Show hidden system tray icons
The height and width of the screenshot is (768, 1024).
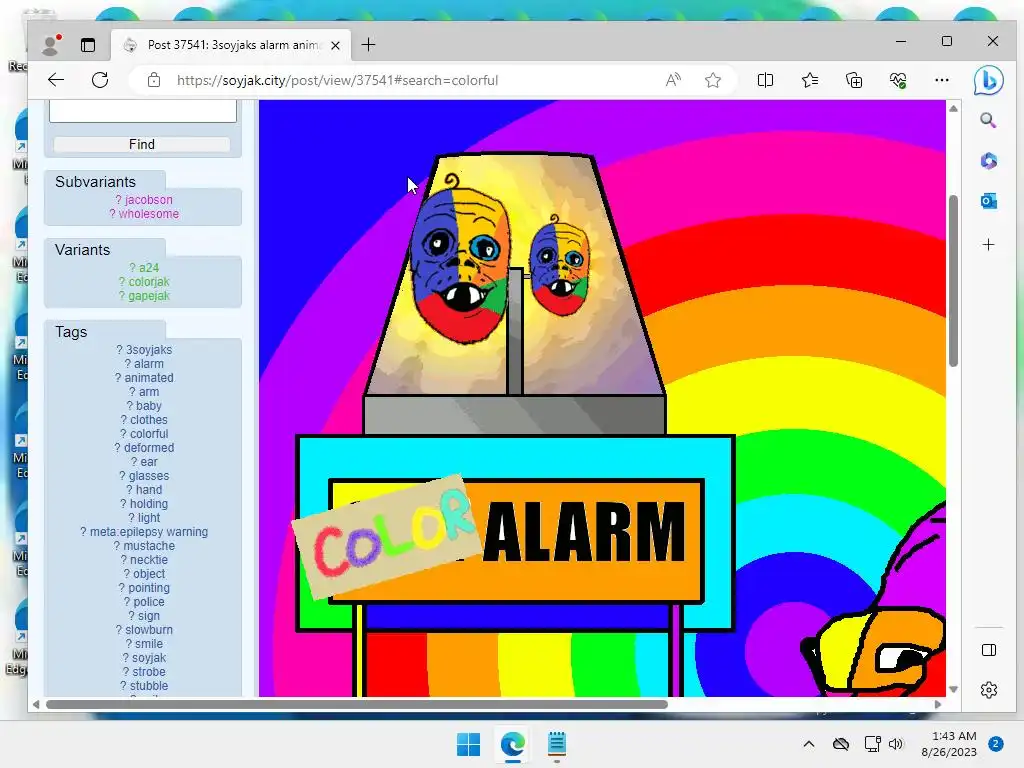808,744
